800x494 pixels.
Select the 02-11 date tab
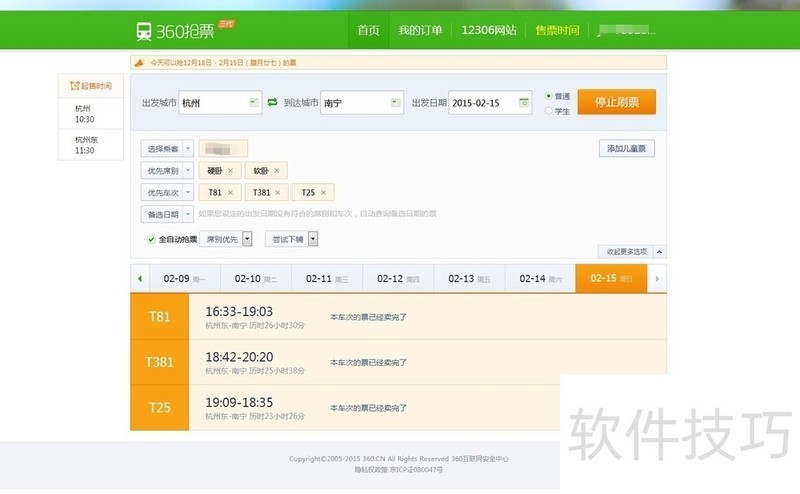click(x=327, y=279)
